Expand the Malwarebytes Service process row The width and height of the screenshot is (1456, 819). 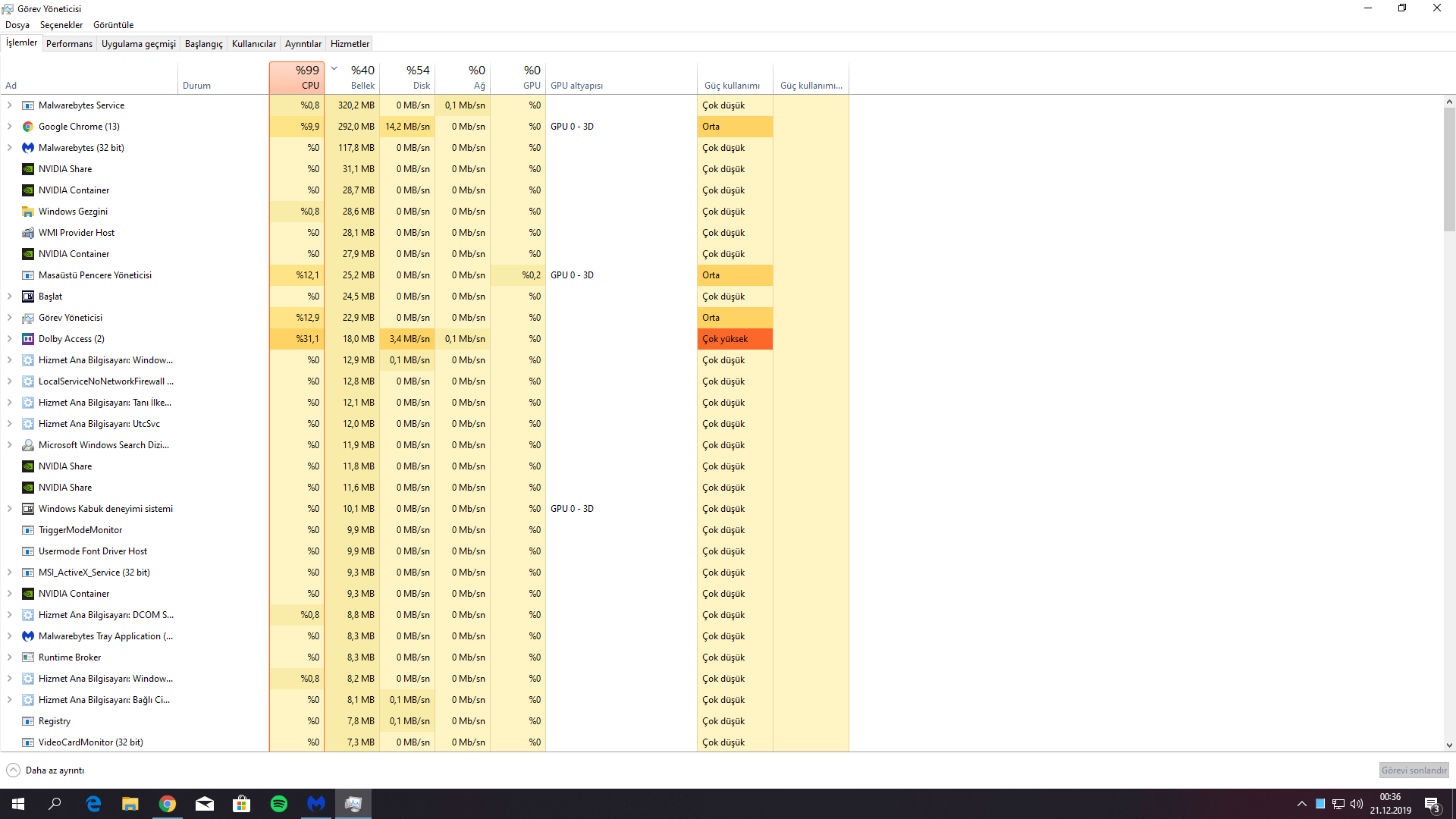click(x=9, y=105)
